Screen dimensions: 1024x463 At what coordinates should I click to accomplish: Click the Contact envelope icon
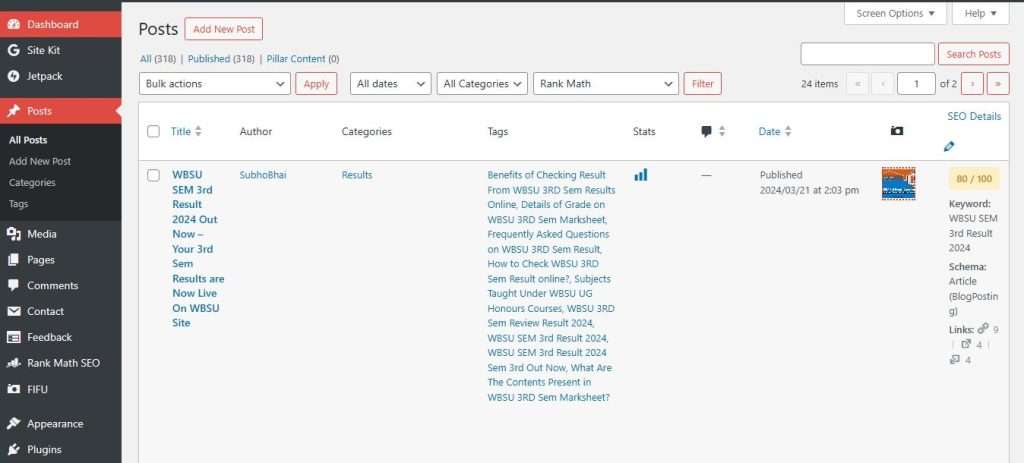pos(13,311)
